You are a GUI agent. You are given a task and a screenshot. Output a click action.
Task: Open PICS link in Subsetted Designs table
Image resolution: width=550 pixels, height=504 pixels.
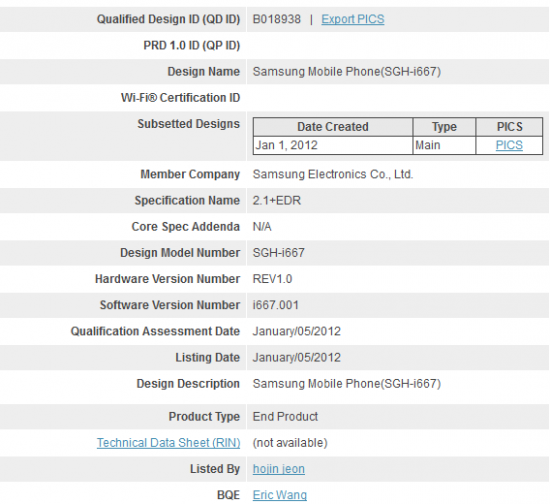pyautogui.click(x=509, y=145)
